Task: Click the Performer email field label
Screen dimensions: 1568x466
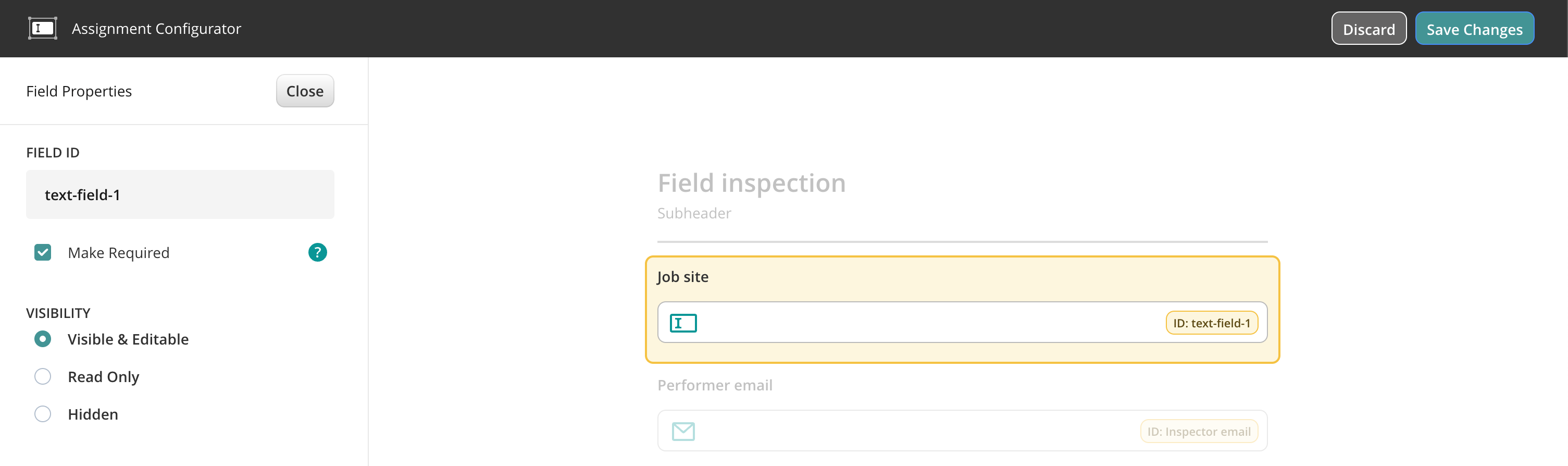Action: coord(715,385)
